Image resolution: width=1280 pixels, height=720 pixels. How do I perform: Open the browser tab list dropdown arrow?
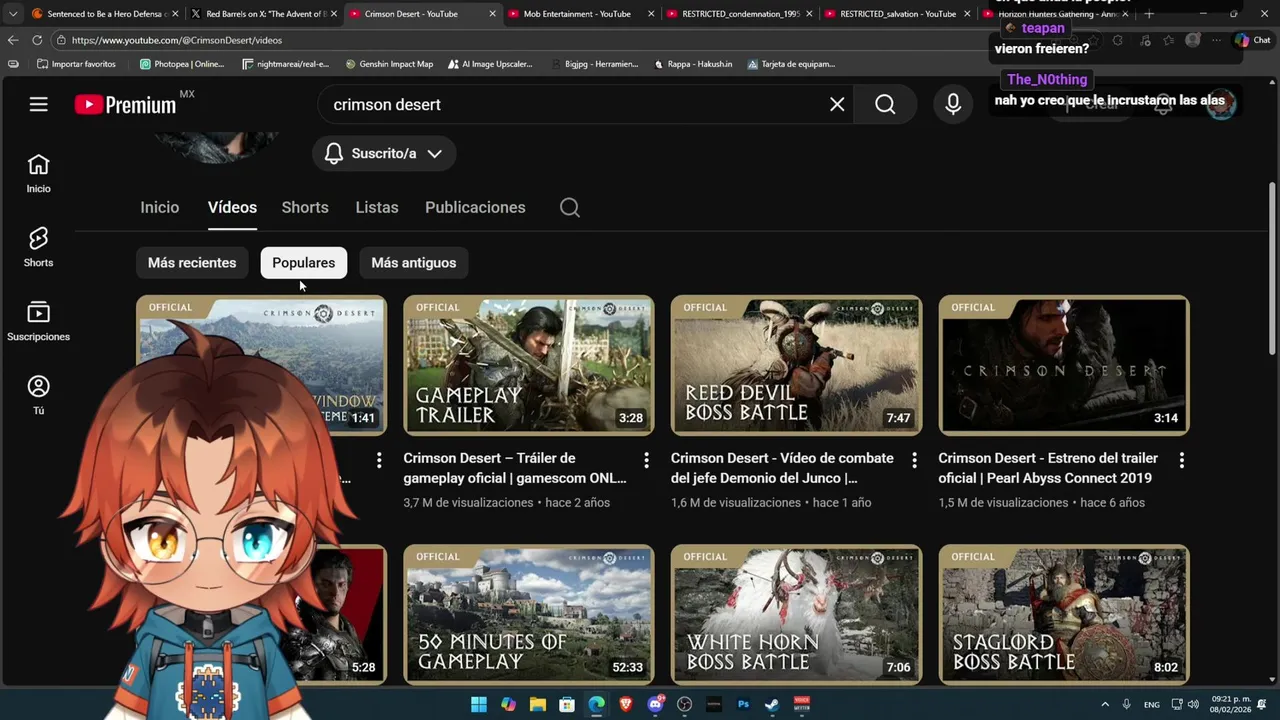(12, 14)
